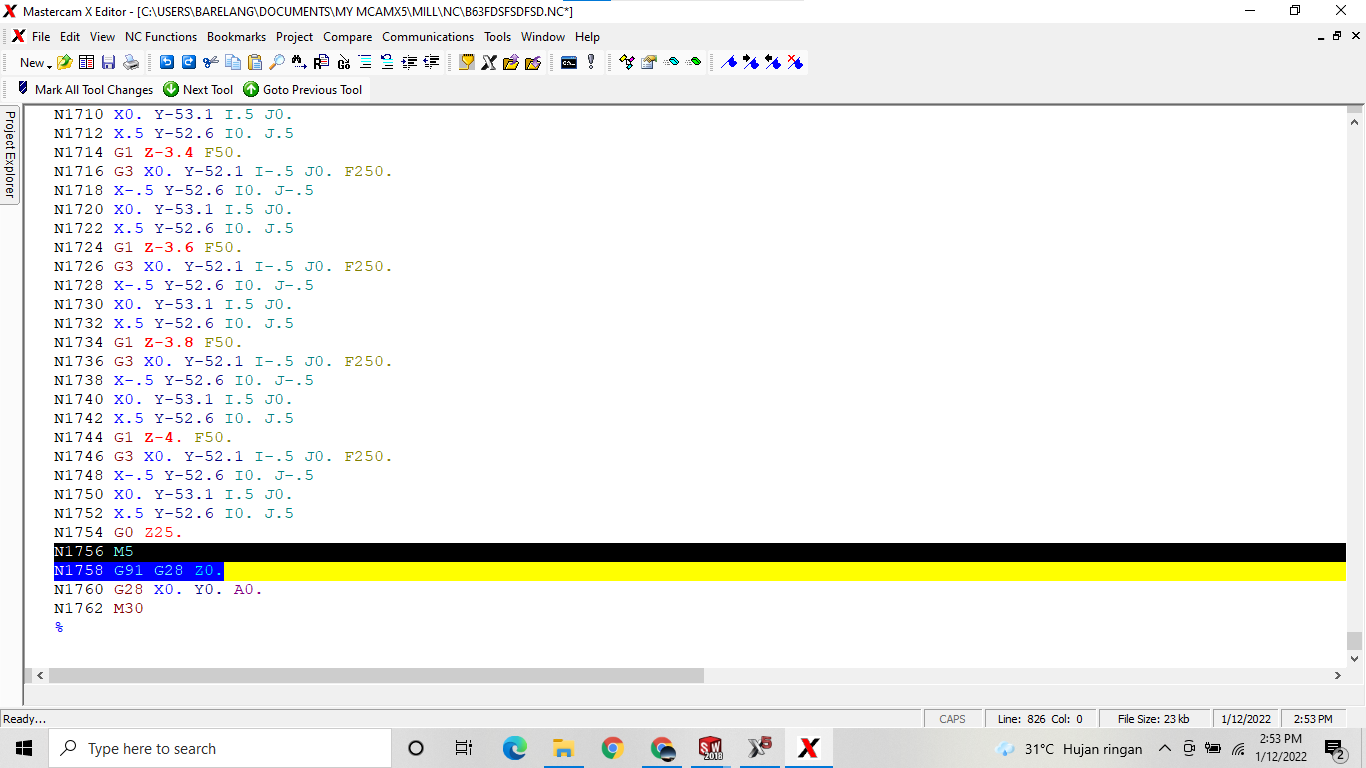This screenshot has height=768, width=1366.
Task: Click the Goto Previous Tool button
Action: coord(303,89)
